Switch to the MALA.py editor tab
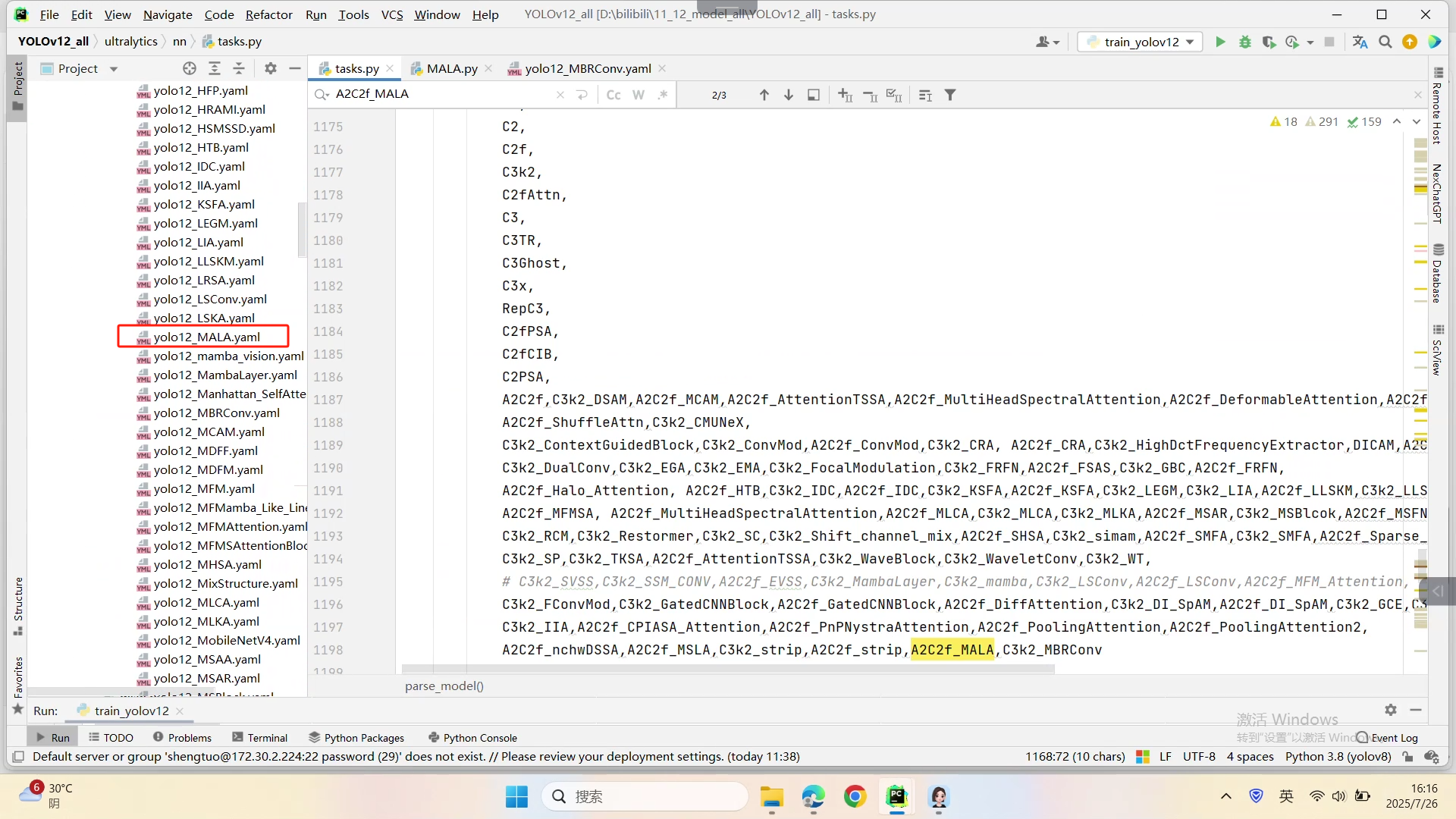 pos(452,68)
